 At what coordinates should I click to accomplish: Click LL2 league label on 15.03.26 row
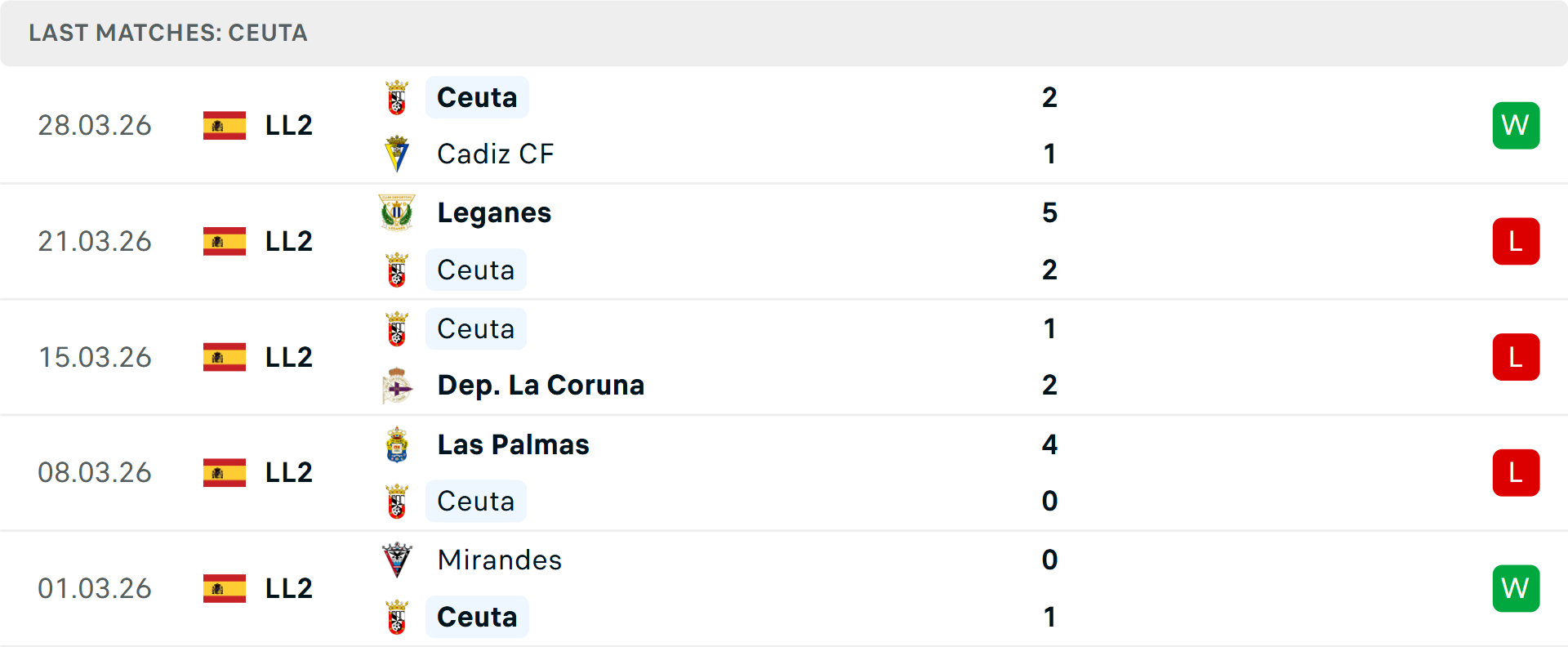pyautogui.click(x=289, y=357)
